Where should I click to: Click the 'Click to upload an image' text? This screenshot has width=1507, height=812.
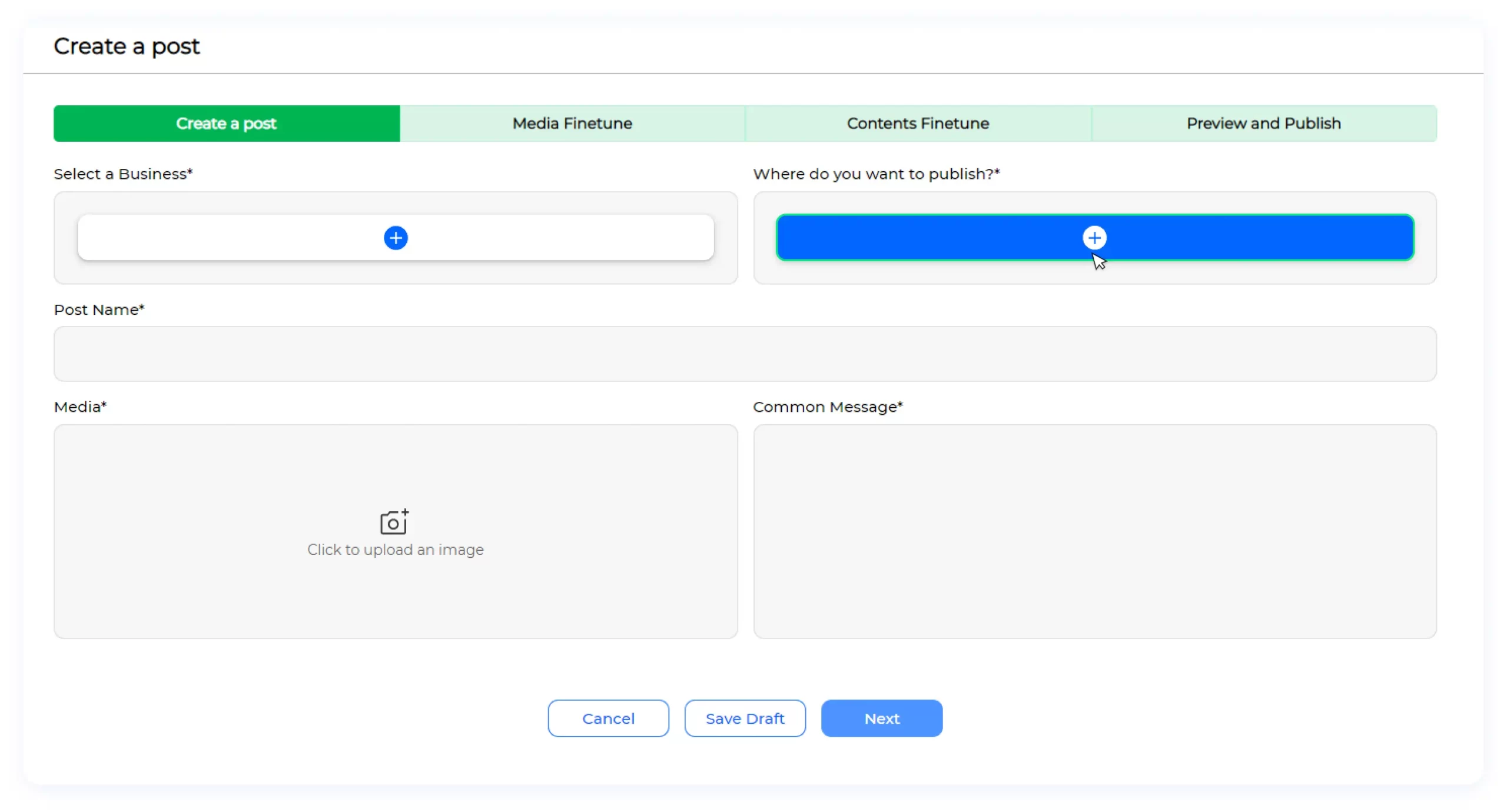click(395, 550)
